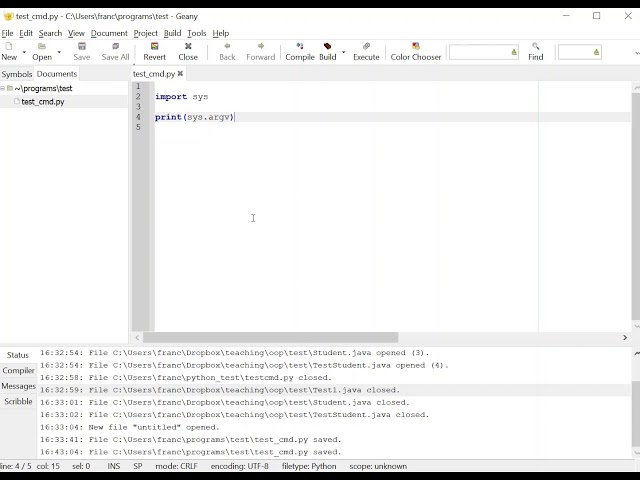This screenshot has width=640, height=480.
Task: Switch to the Messages tab
Action: click(x=18, y=386)
